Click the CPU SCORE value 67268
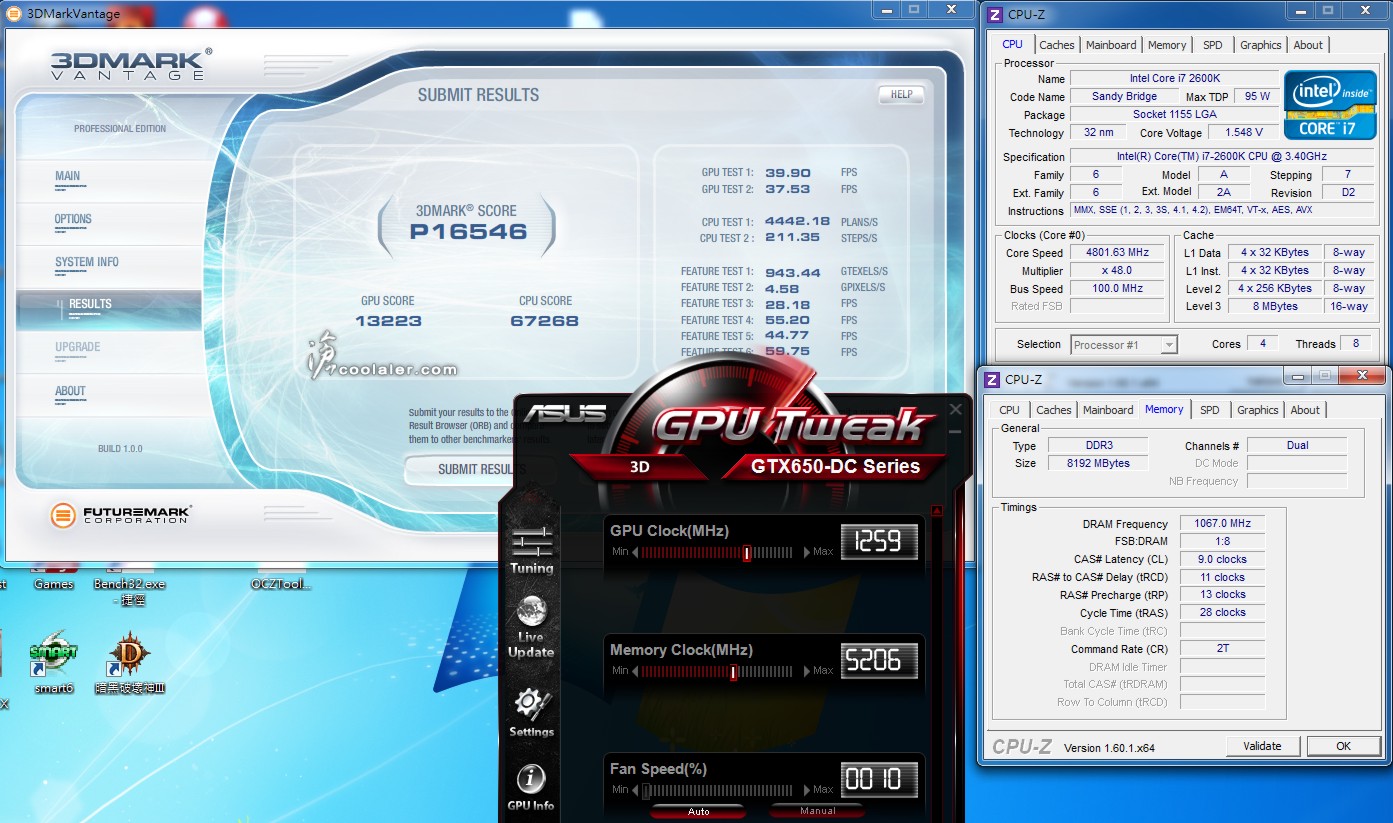This screenshot has width=1393, height=823. 545,321
